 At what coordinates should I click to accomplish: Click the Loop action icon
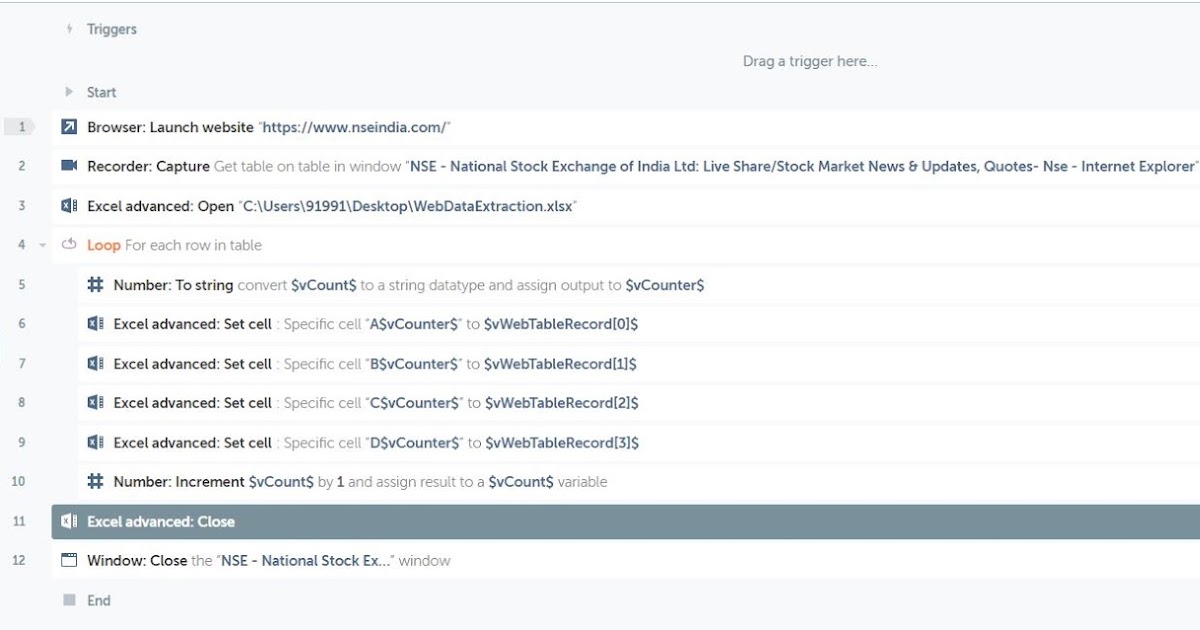69,245
